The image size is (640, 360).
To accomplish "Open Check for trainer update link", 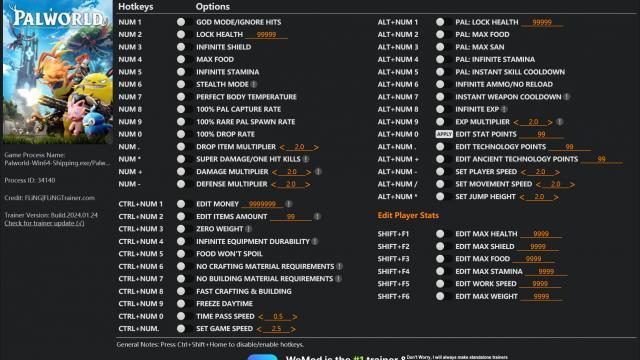I will pos(44,223).
